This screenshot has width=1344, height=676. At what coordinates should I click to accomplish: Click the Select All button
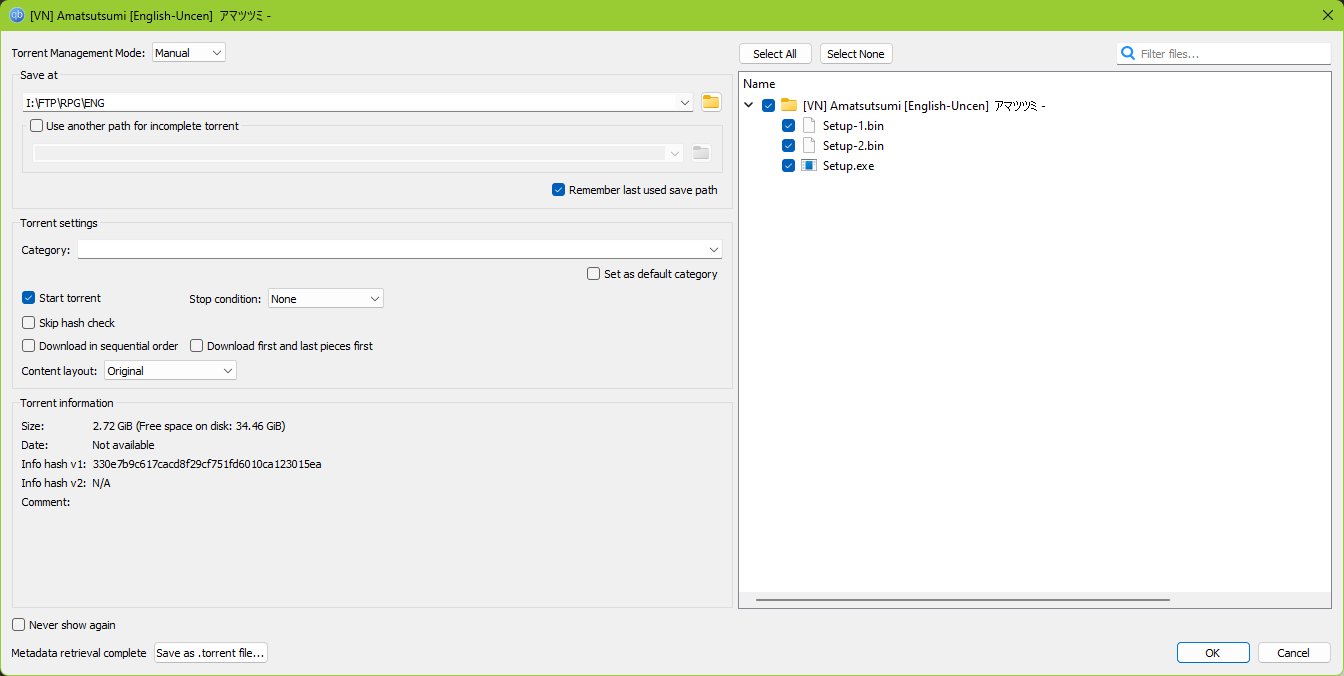pos(775,54)
